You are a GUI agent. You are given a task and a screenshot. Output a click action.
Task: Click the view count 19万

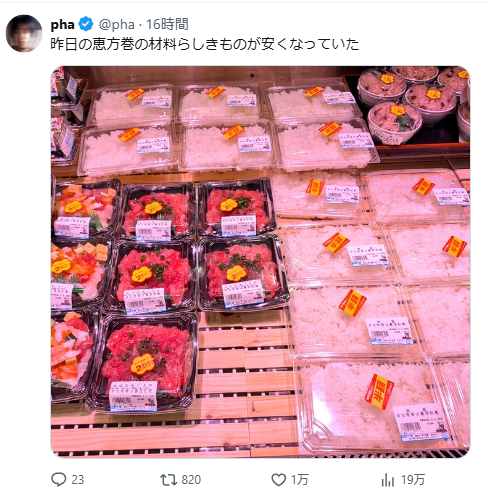click(x=413, y=480)
